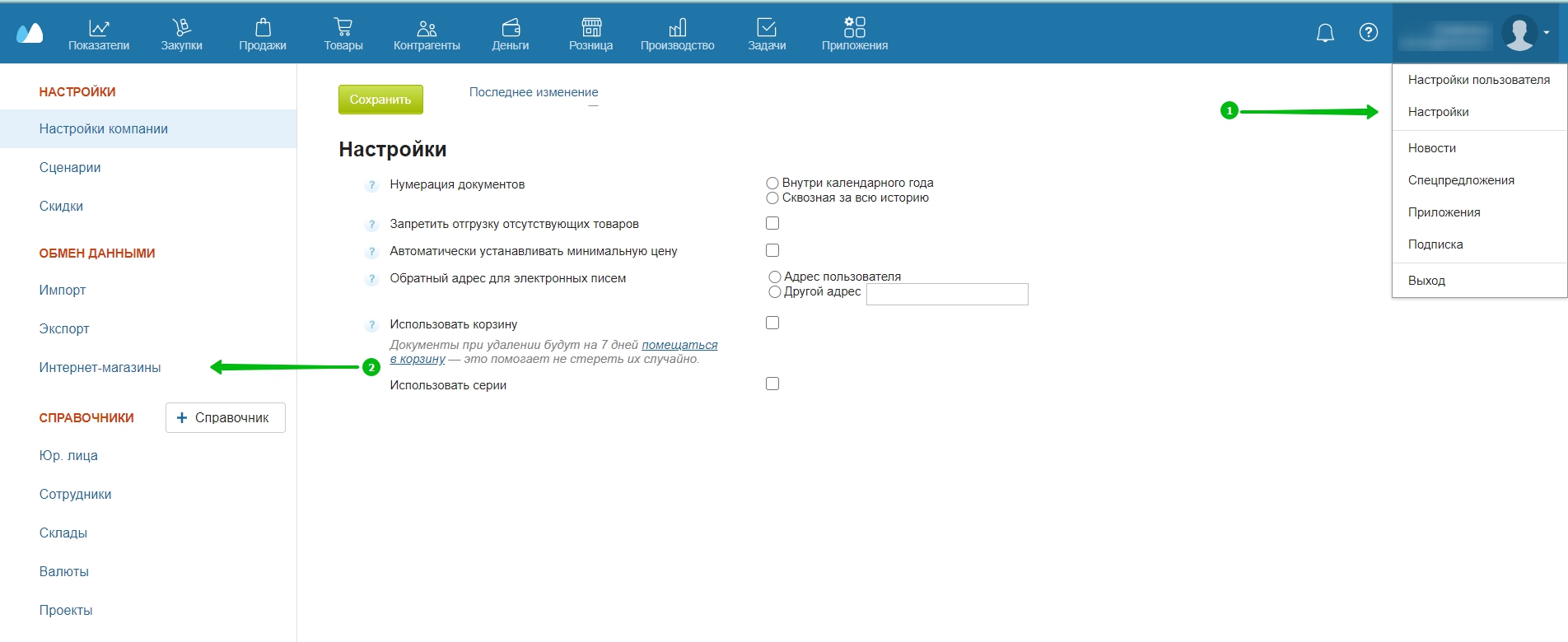Show hint for Нумерация документов
The width and height of the screenshot is (1568, 642).
(372, 185)
